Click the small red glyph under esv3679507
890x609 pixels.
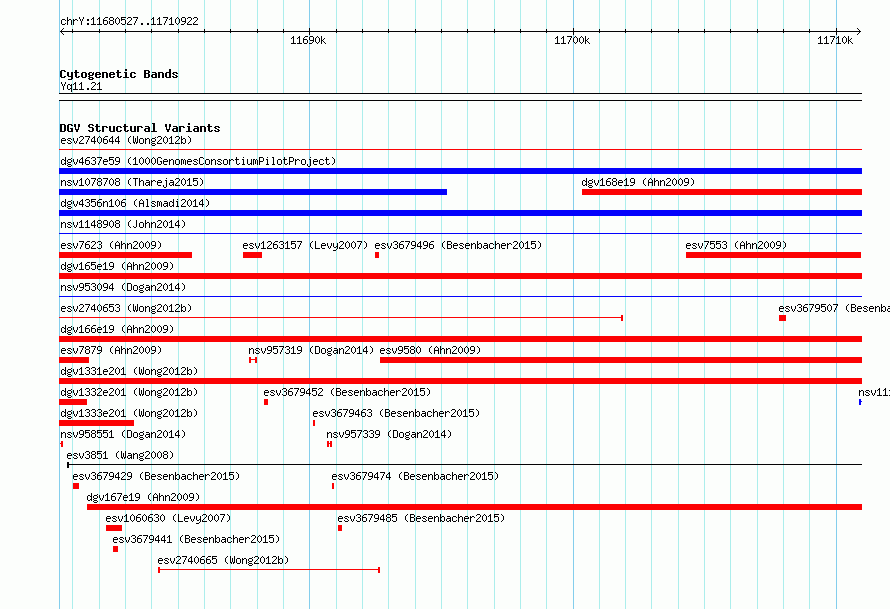click(782, 318)
